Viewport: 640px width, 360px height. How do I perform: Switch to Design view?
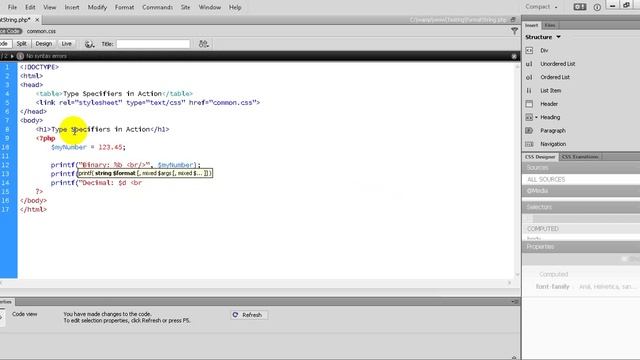click(x=44, y=44)
